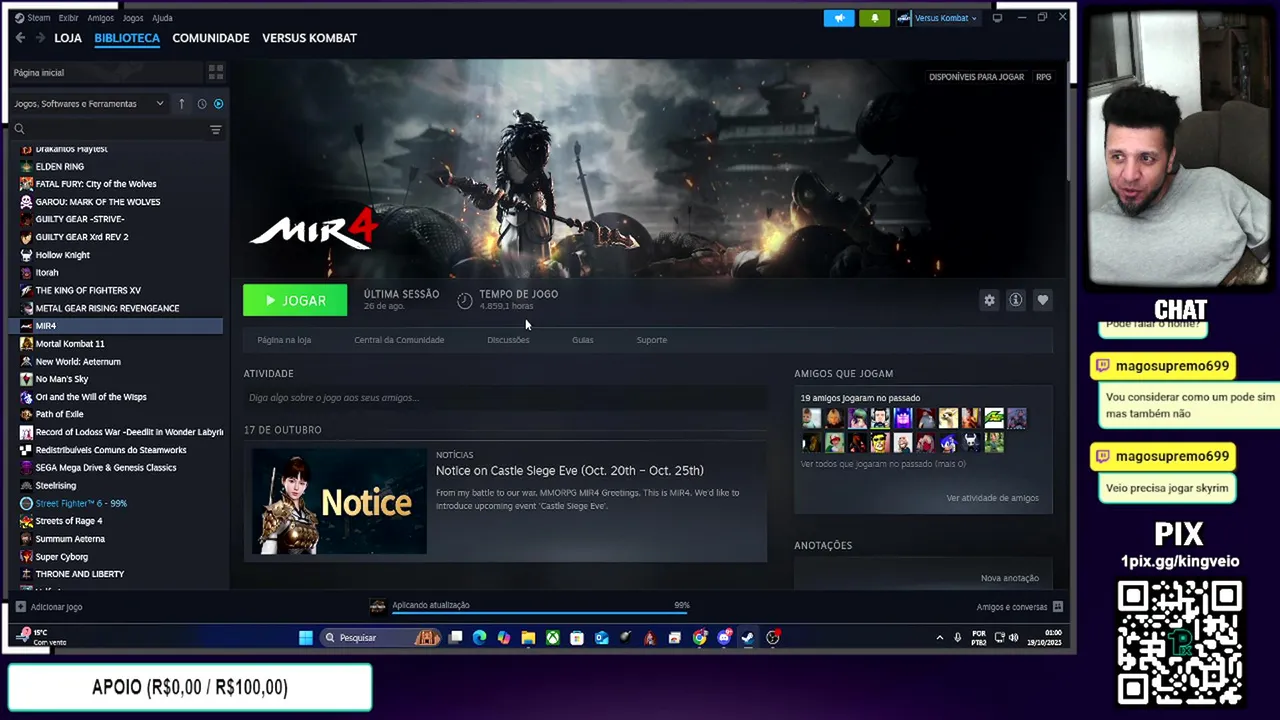Toggle sort order arrow in library sidebar
The image size is (1280, 720).
(181, 104)
